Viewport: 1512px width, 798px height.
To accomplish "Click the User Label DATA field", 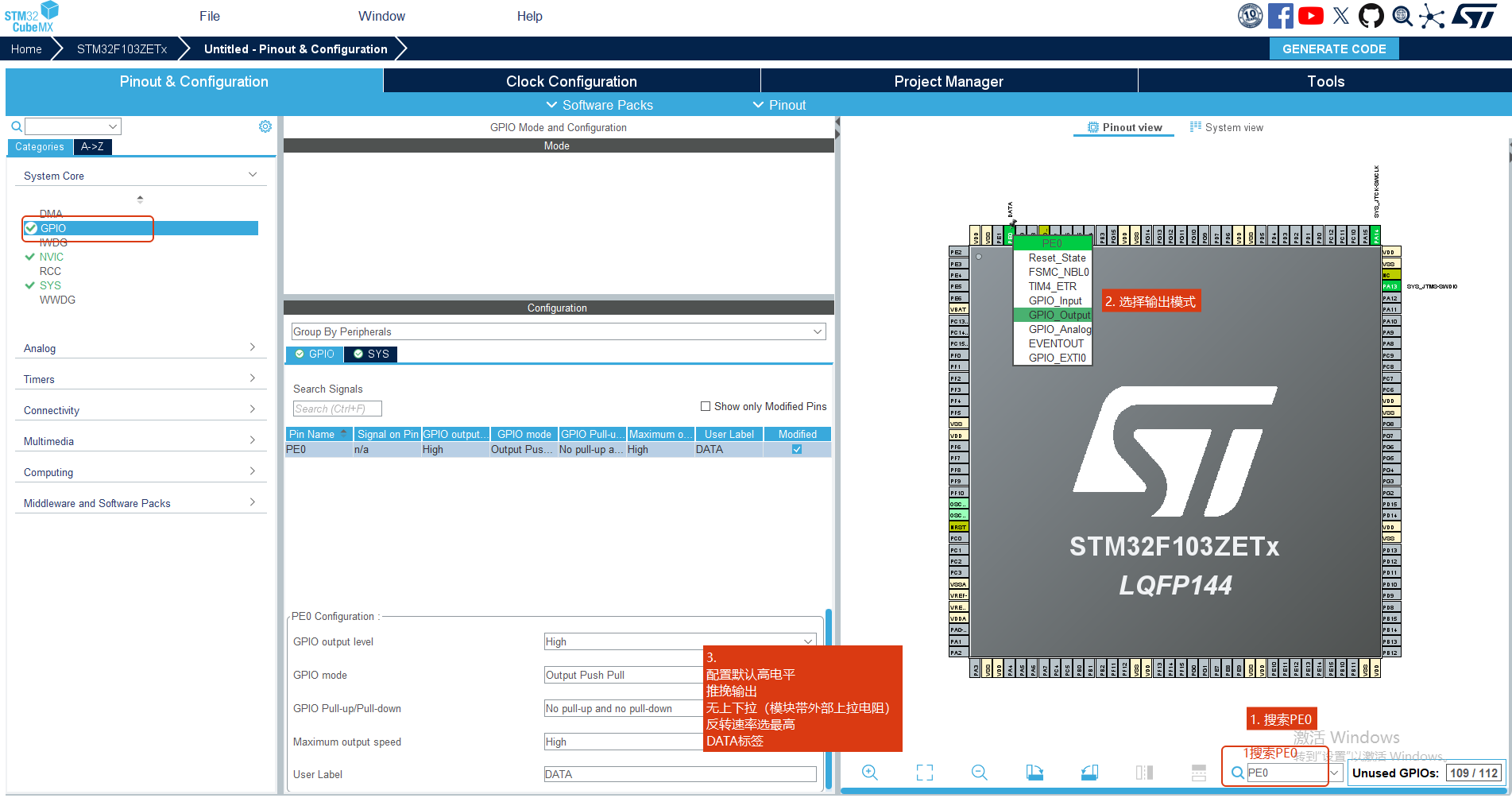I will point(680,774).
